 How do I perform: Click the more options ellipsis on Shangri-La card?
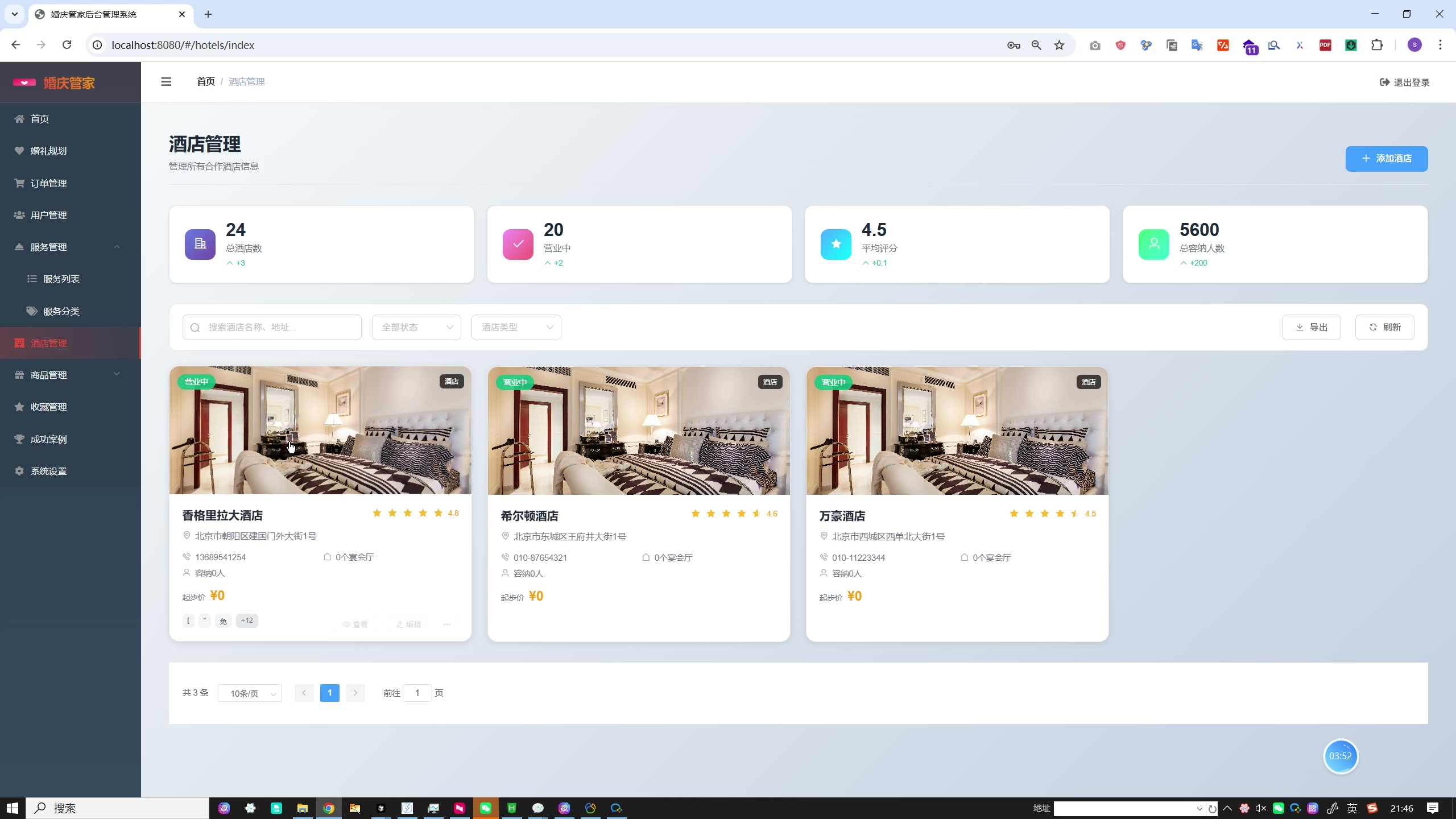tap(447, 624)
